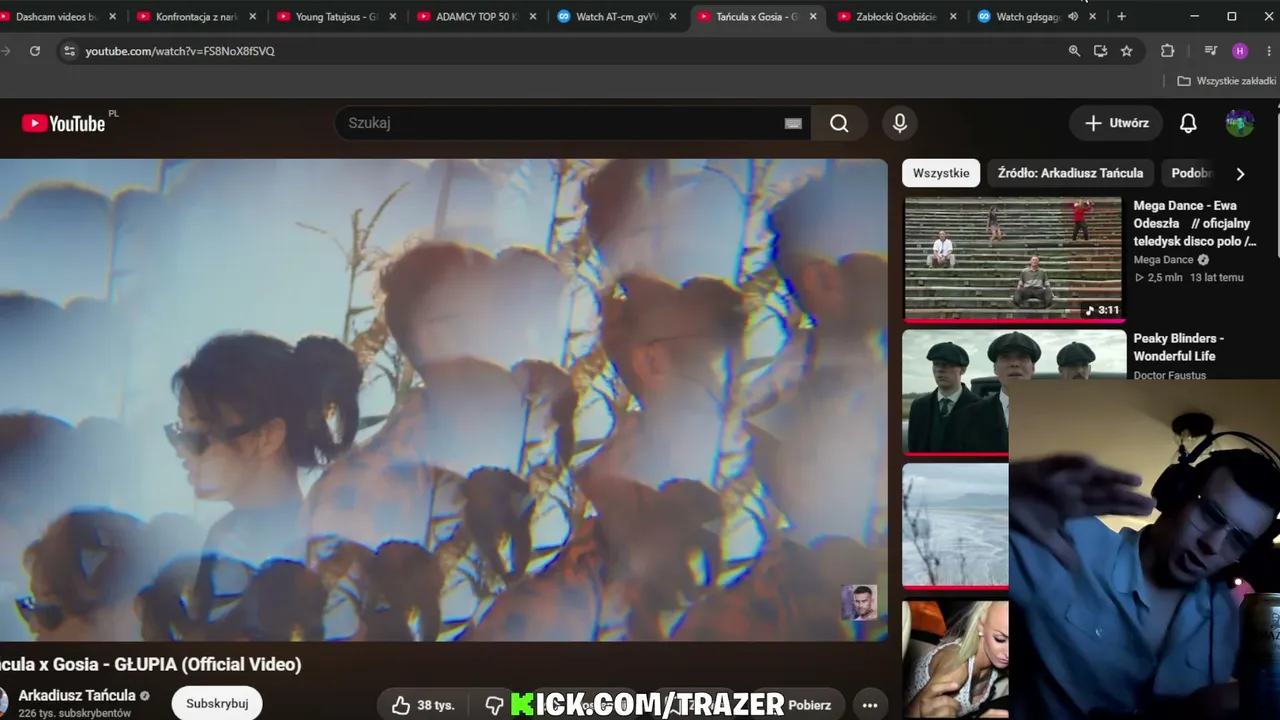Viewport: 1280px width, 720px height.
Task: Click the channel avatar watermark on video
Action: point(859,603)
